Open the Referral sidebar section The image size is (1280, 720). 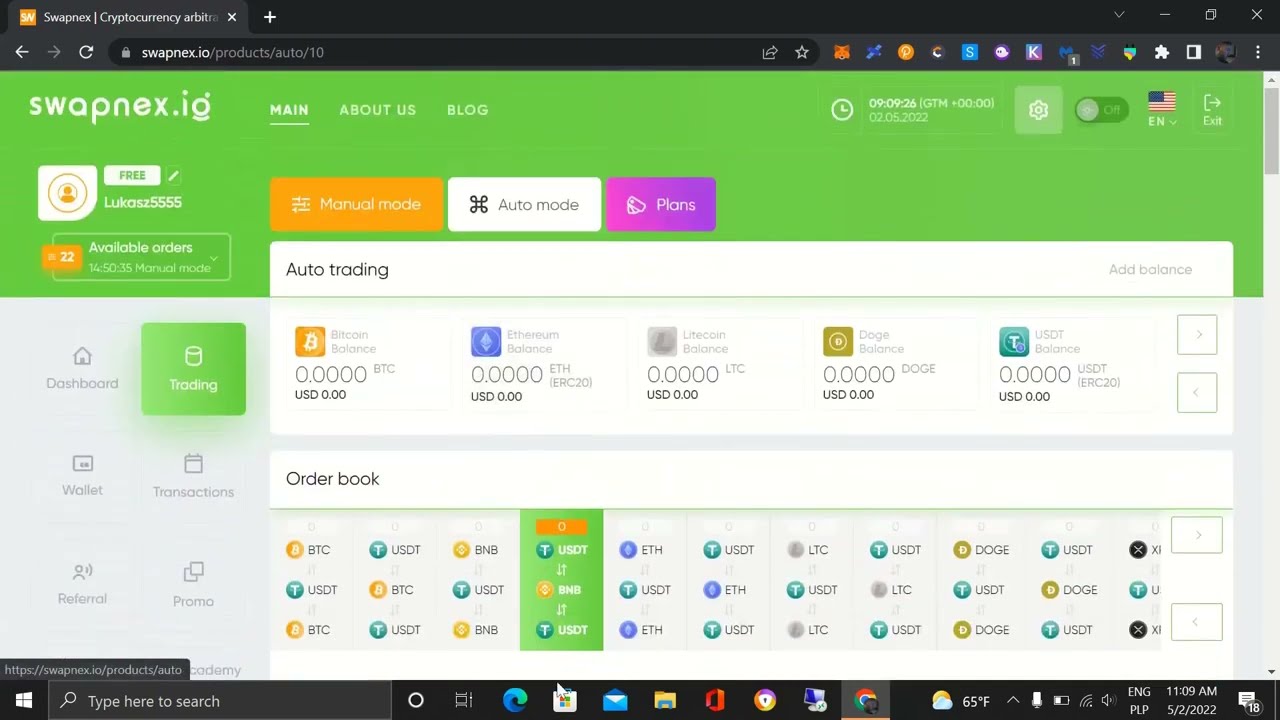82,585
